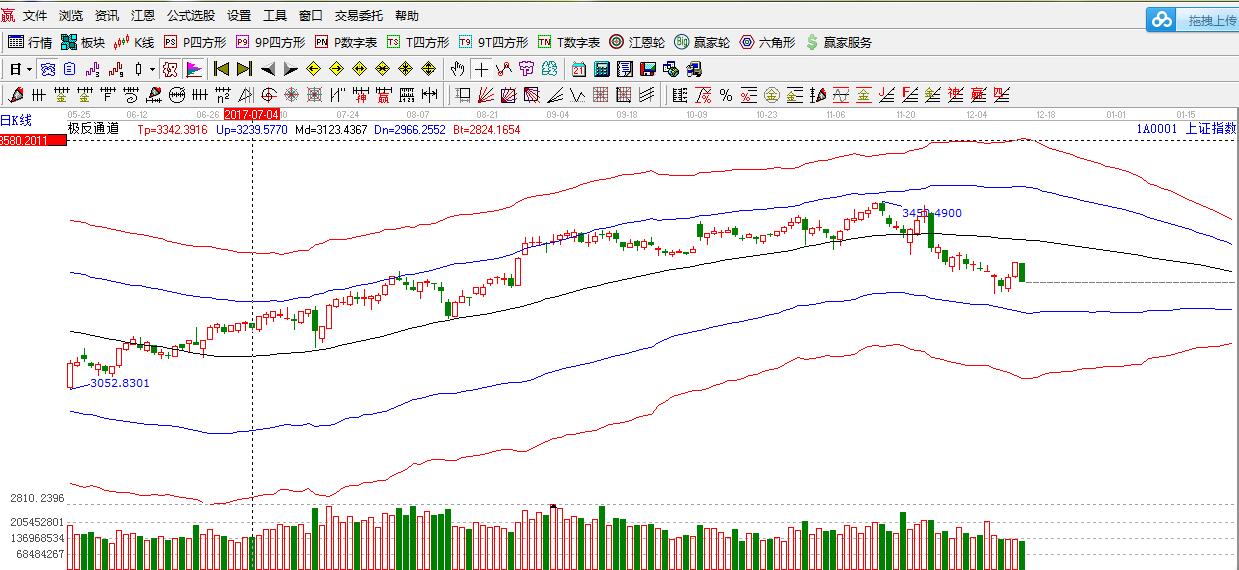Screen dimensions: 1239x570
Task: Click the 赢家服务 service link
Action: point(846,42)
